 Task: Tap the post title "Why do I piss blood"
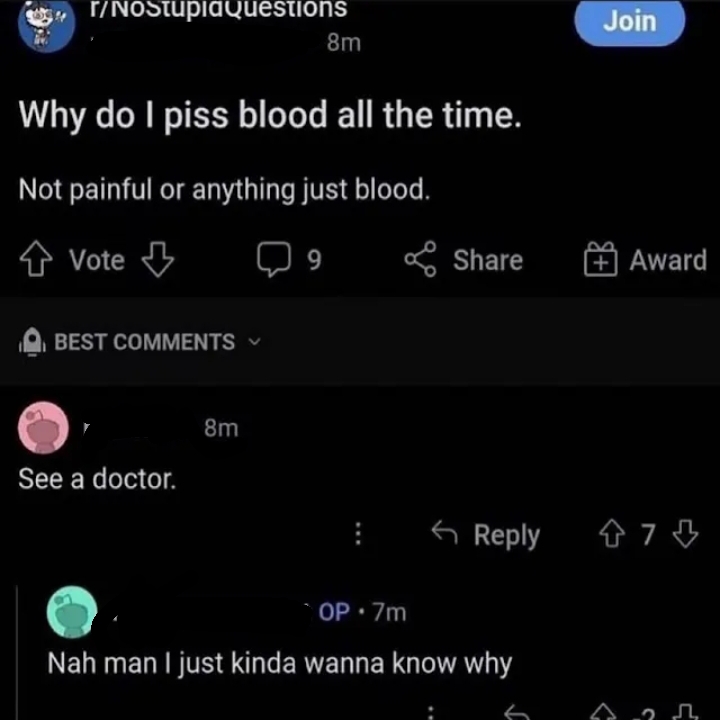click(x=270, y=117)
